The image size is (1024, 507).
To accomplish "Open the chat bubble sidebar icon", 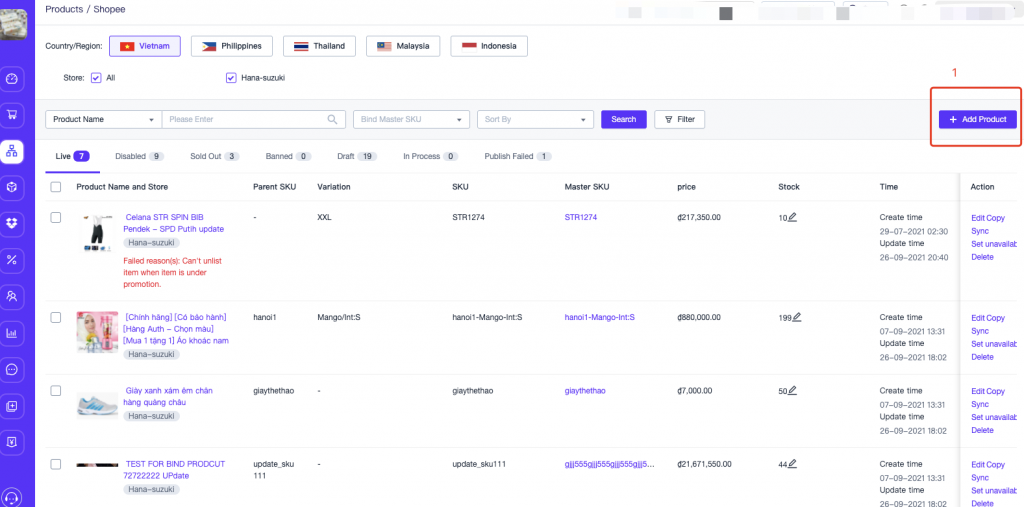I will tap(13, 369).
